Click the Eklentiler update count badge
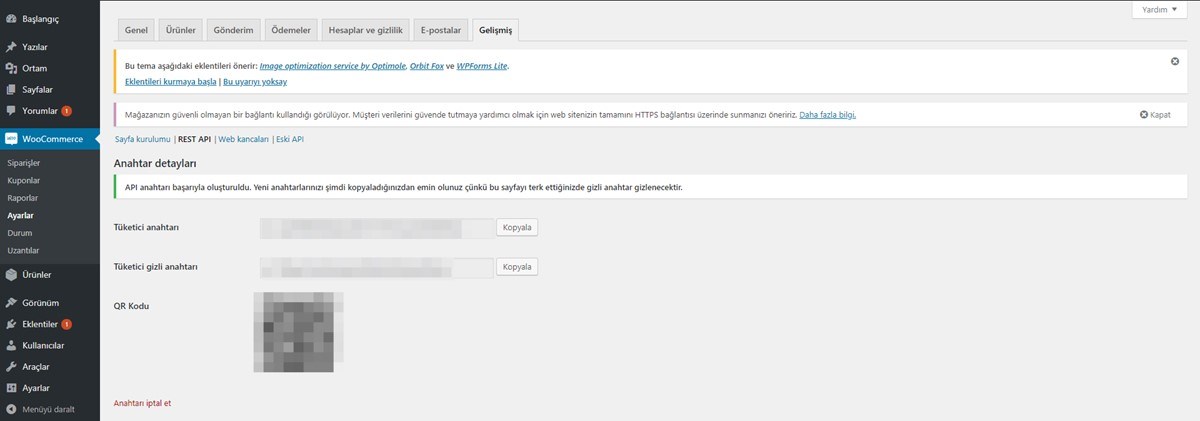The width and height of the screenshot is (1200, 421). (x=66, y=324)
